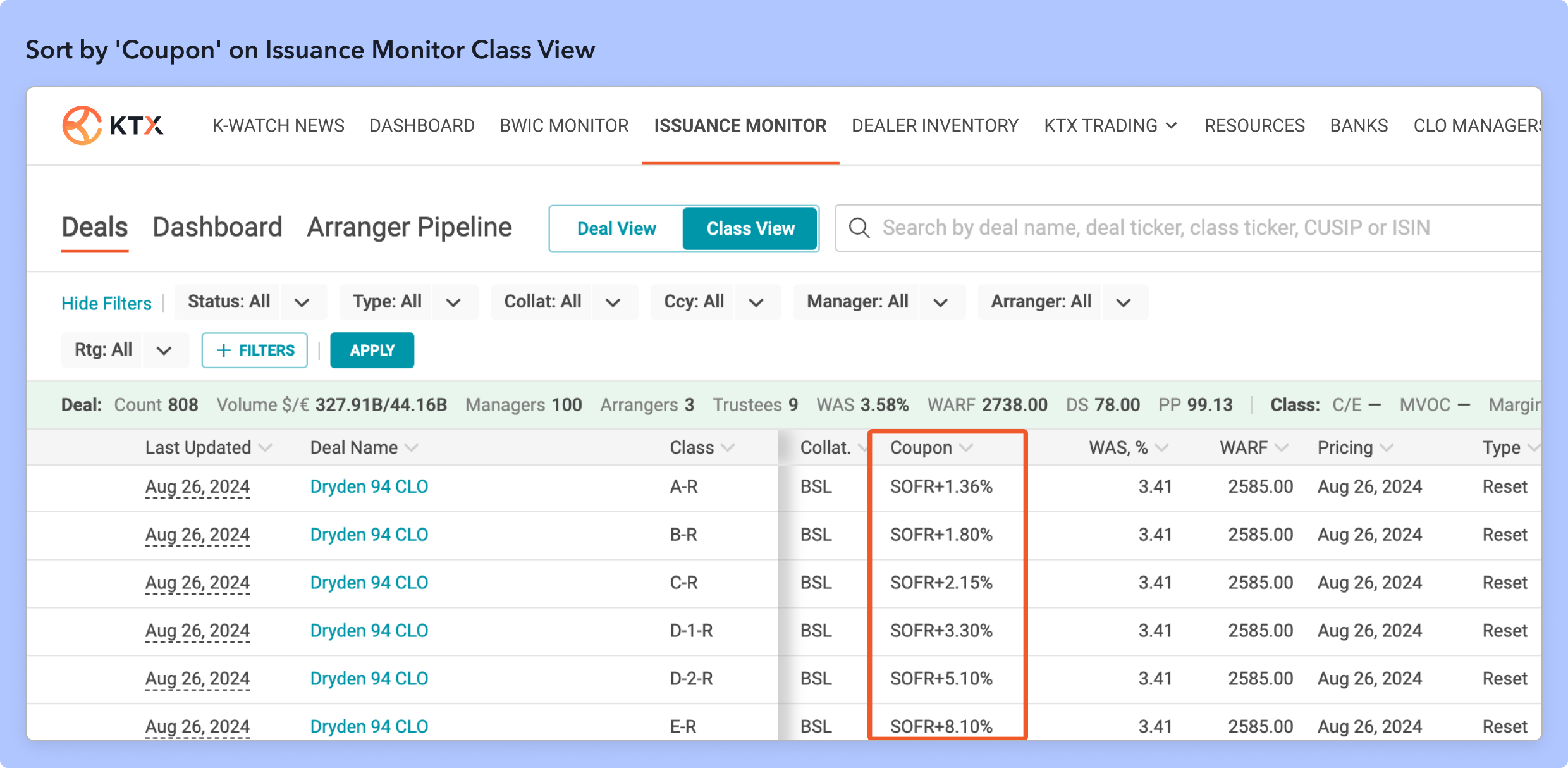Click the WARF column sort arrow

click(x=1282, y=448)
